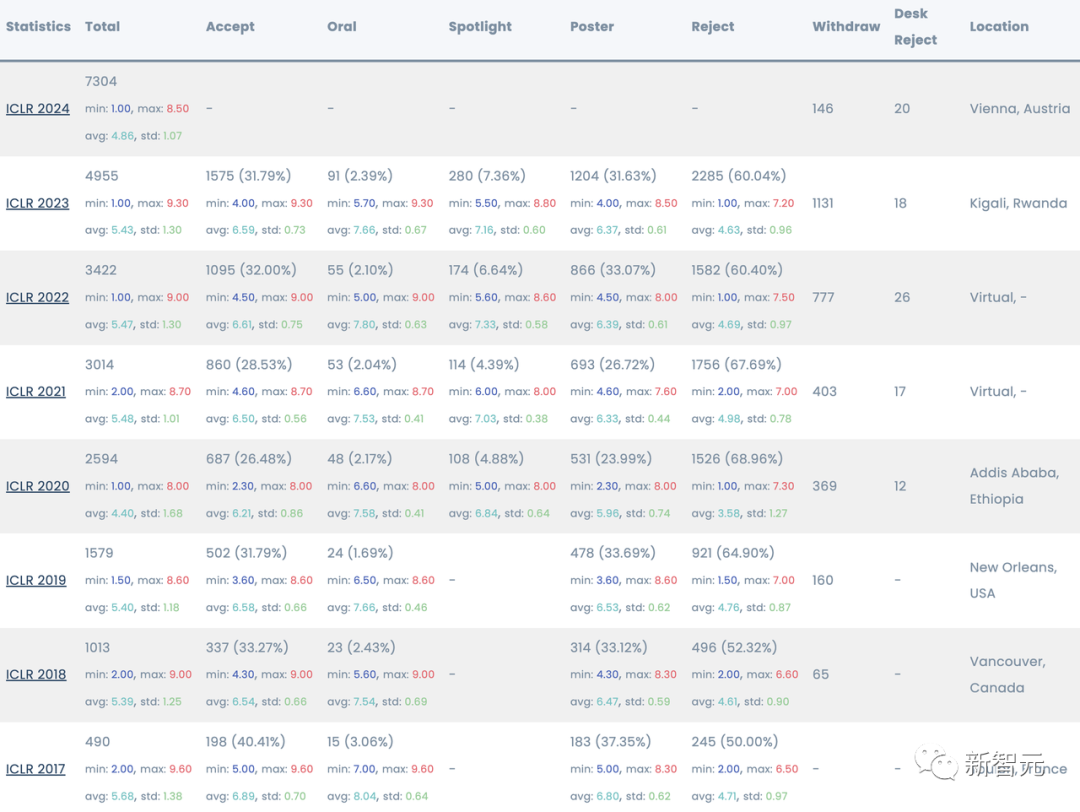Image resolution: width=1080 pixels, height=812 pixels.
Task: Click the spotlight cell 280 (7.36%)
Action: (487, 176)
